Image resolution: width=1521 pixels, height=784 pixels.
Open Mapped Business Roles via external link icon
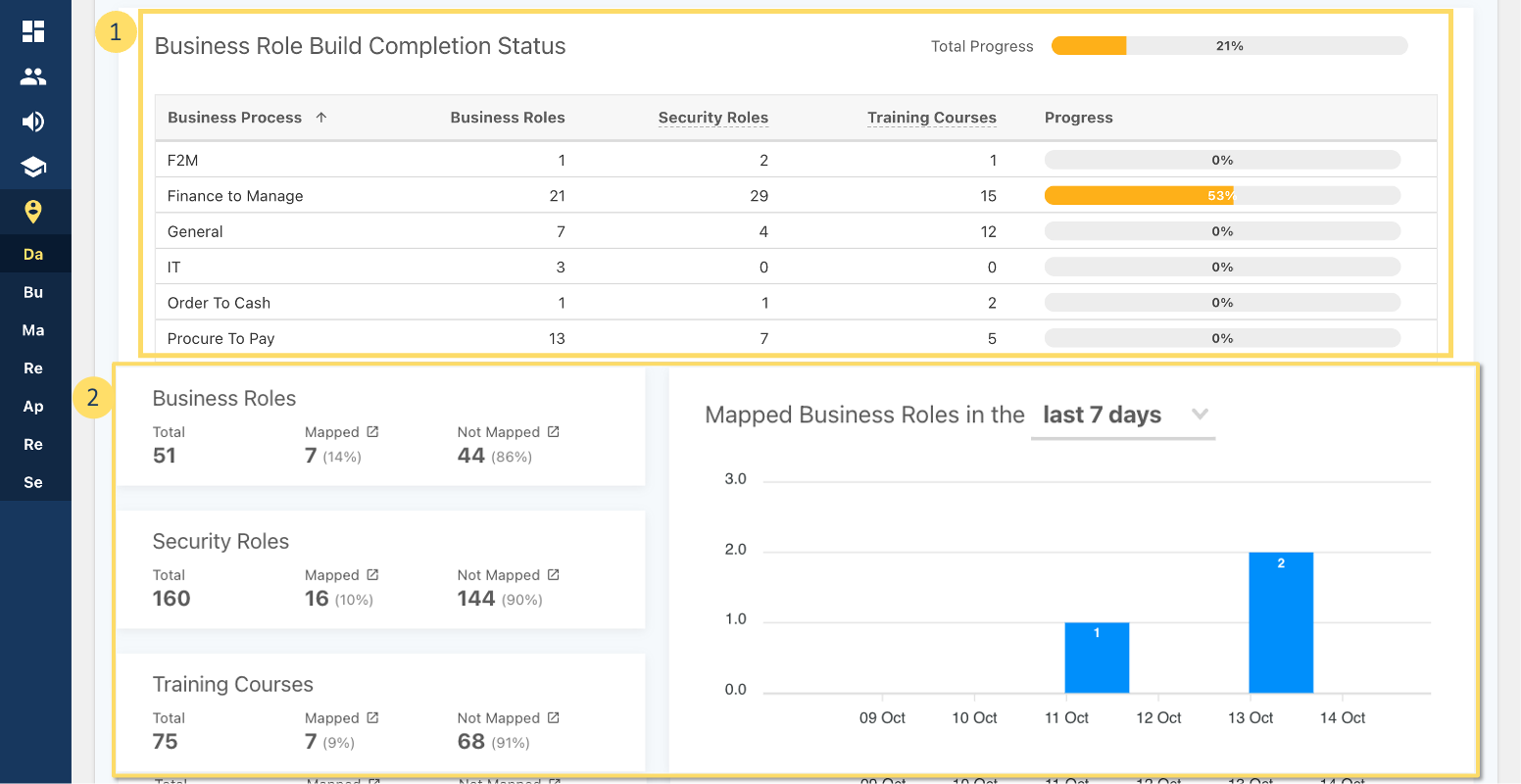371,431
